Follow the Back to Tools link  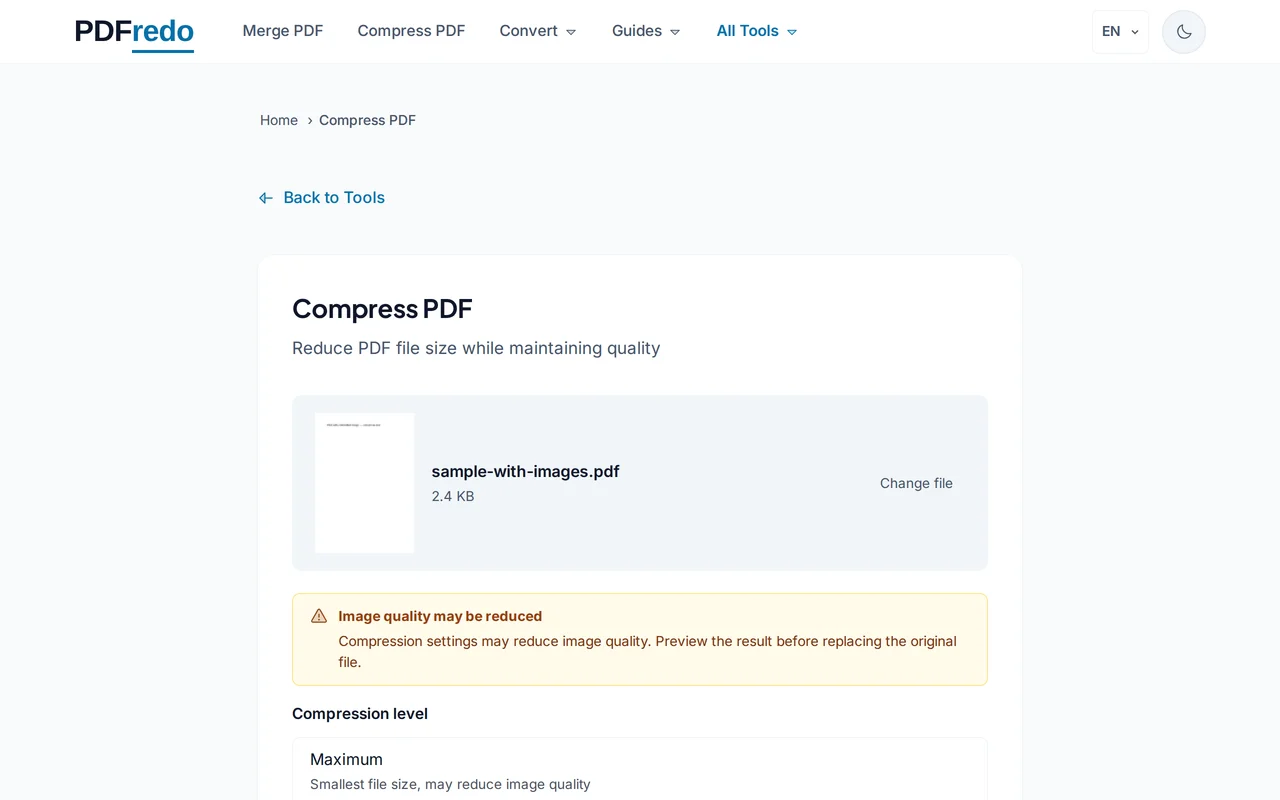click(x=333, y=197)
